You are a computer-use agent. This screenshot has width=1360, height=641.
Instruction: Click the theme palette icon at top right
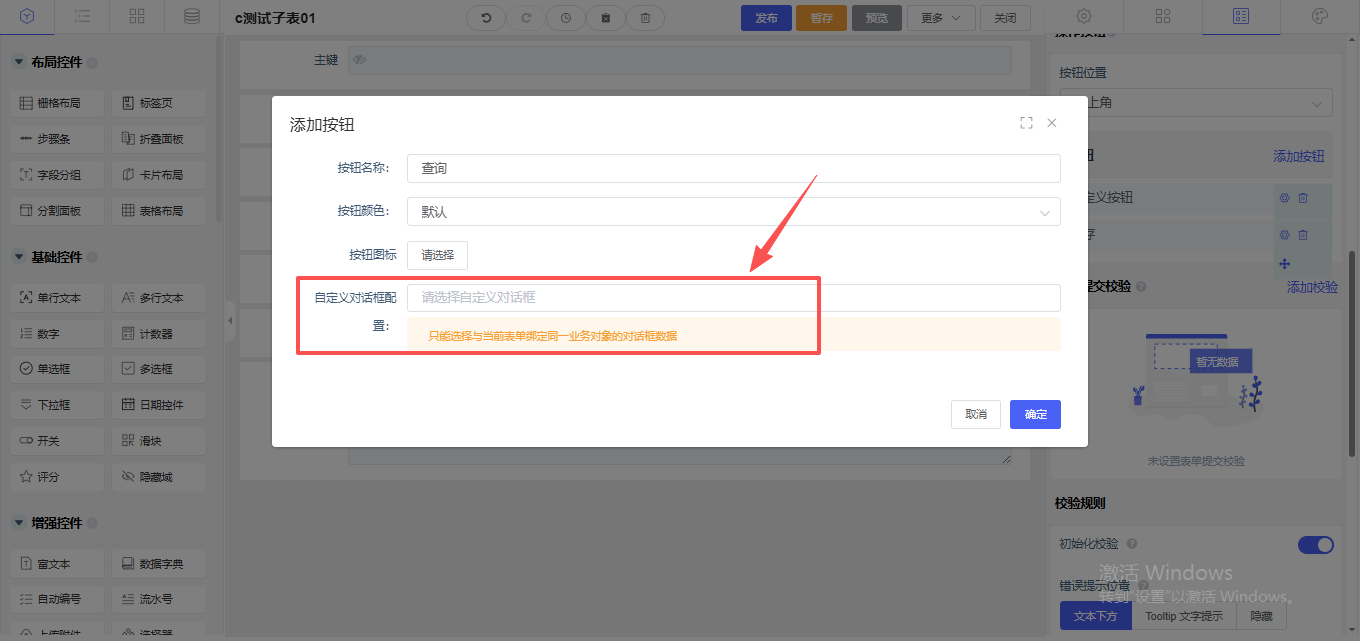[x=1319, y=17]
